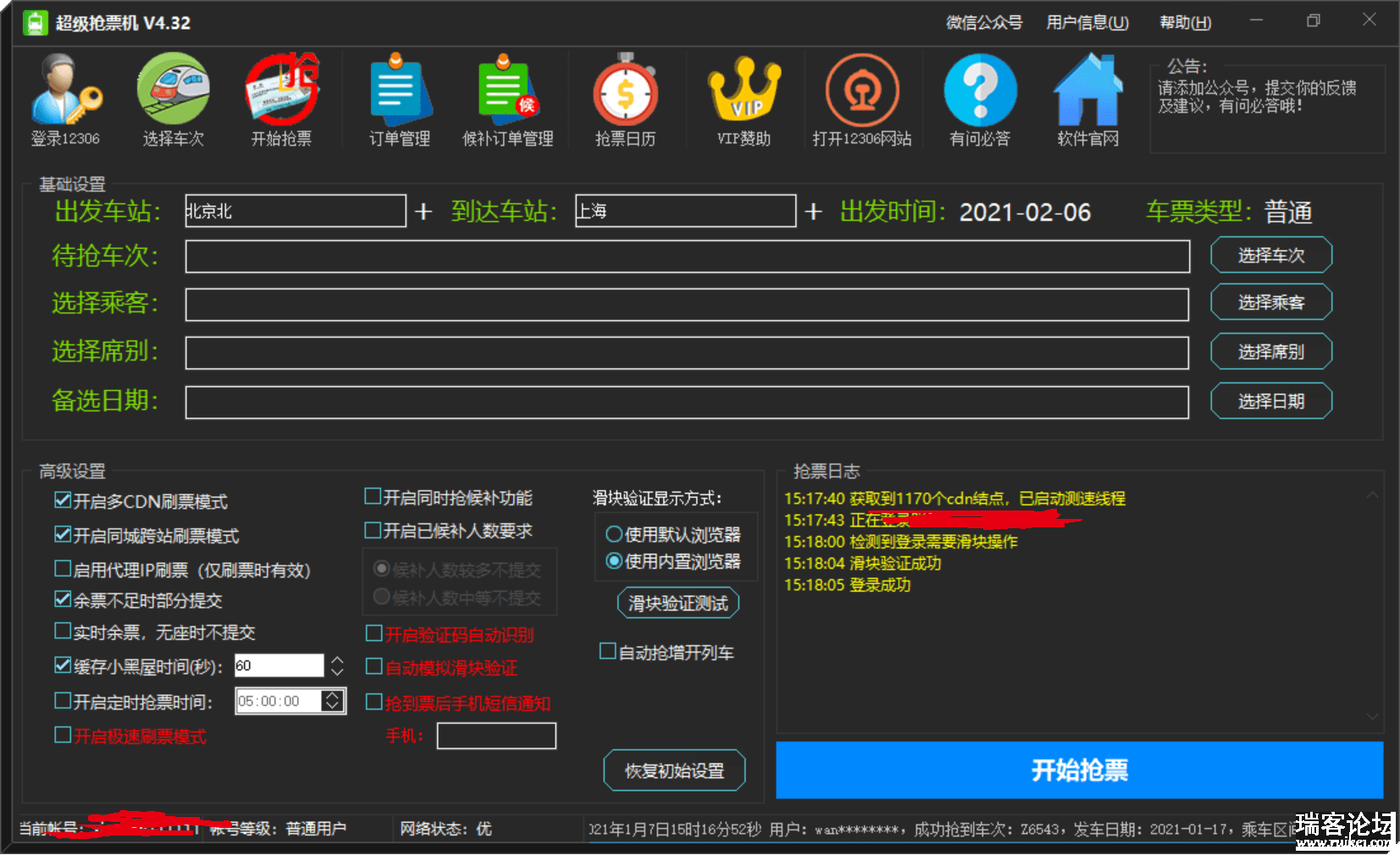Screen dimensions: 1400x855
Task: Click the 选择席别 button
Action: 1271,351
